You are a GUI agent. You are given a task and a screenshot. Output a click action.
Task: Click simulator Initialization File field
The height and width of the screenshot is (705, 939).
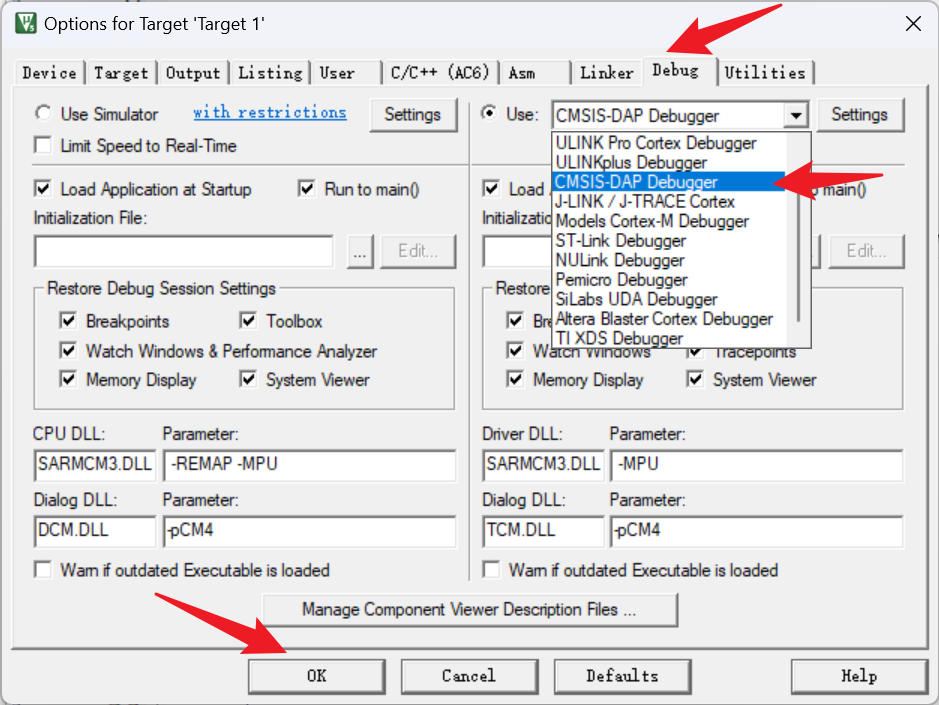184,251
